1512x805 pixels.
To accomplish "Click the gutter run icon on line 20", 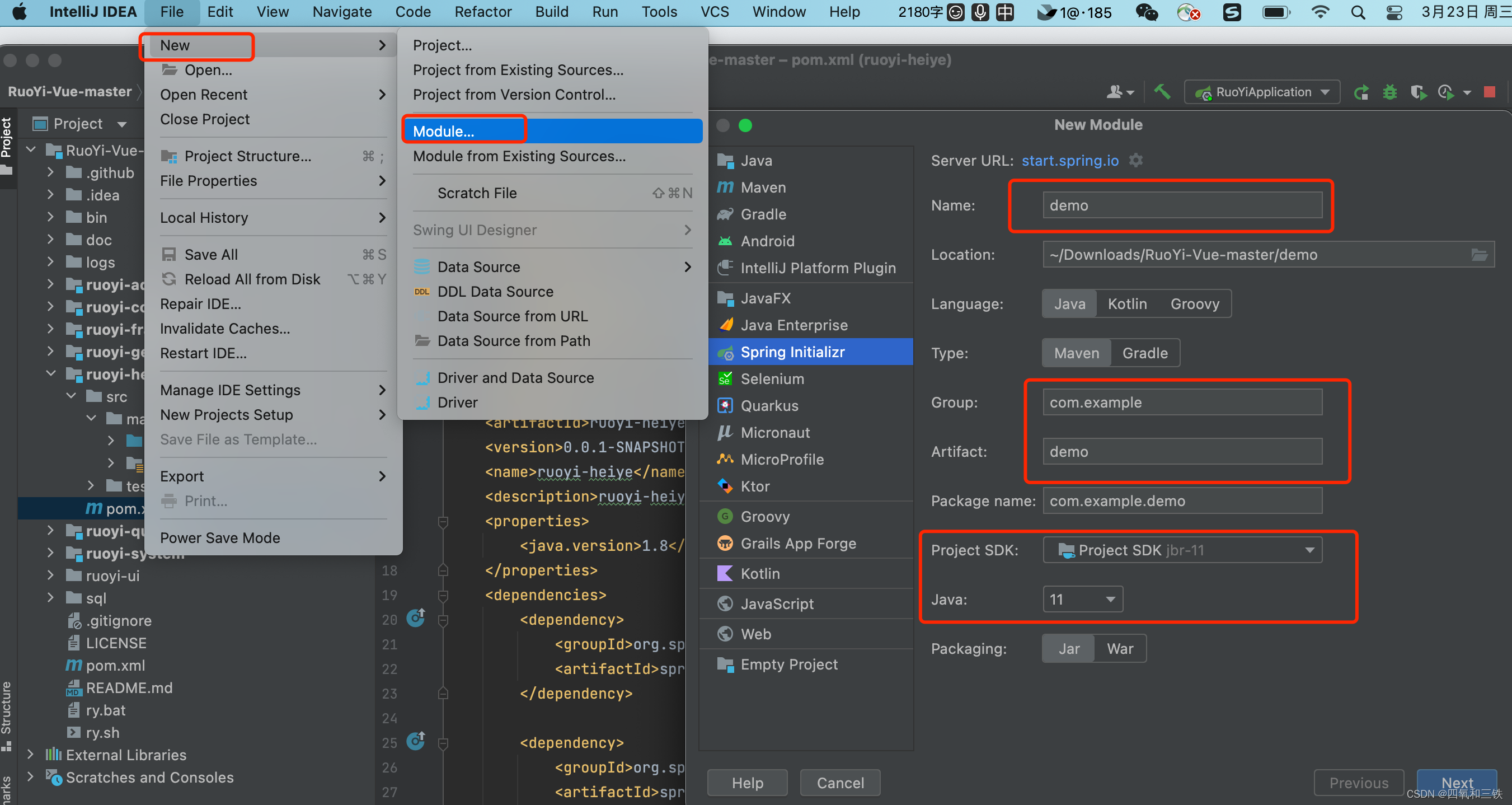I will coord(416,617).
